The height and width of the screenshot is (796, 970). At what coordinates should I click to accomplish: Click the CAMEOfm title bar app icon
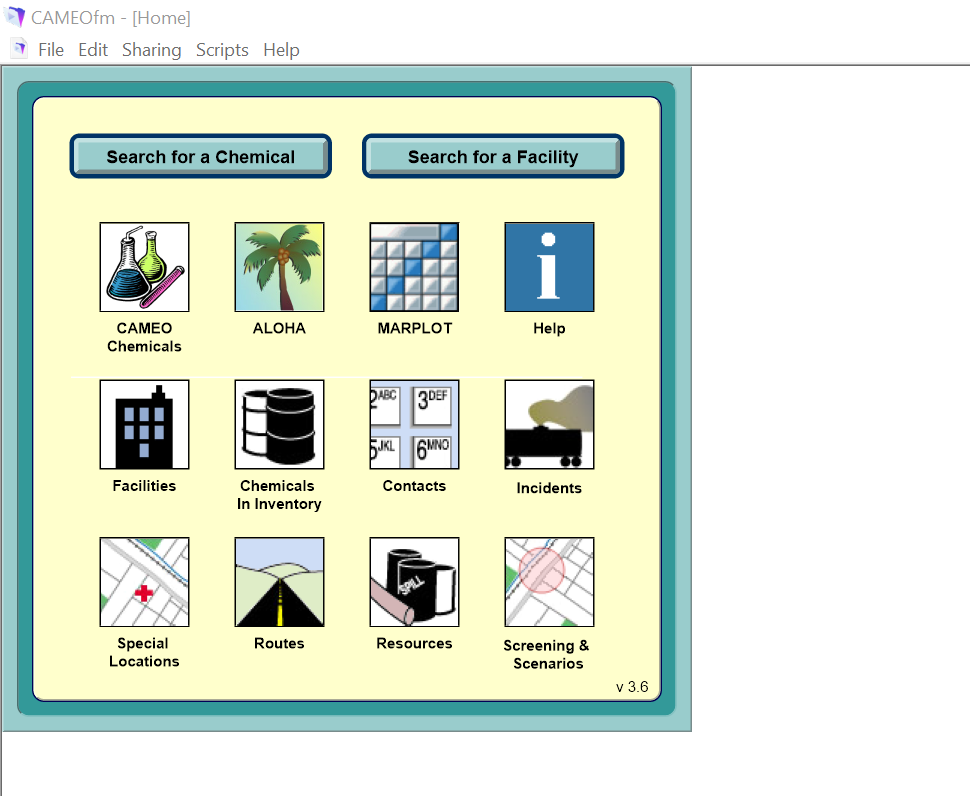click(15, 17)
